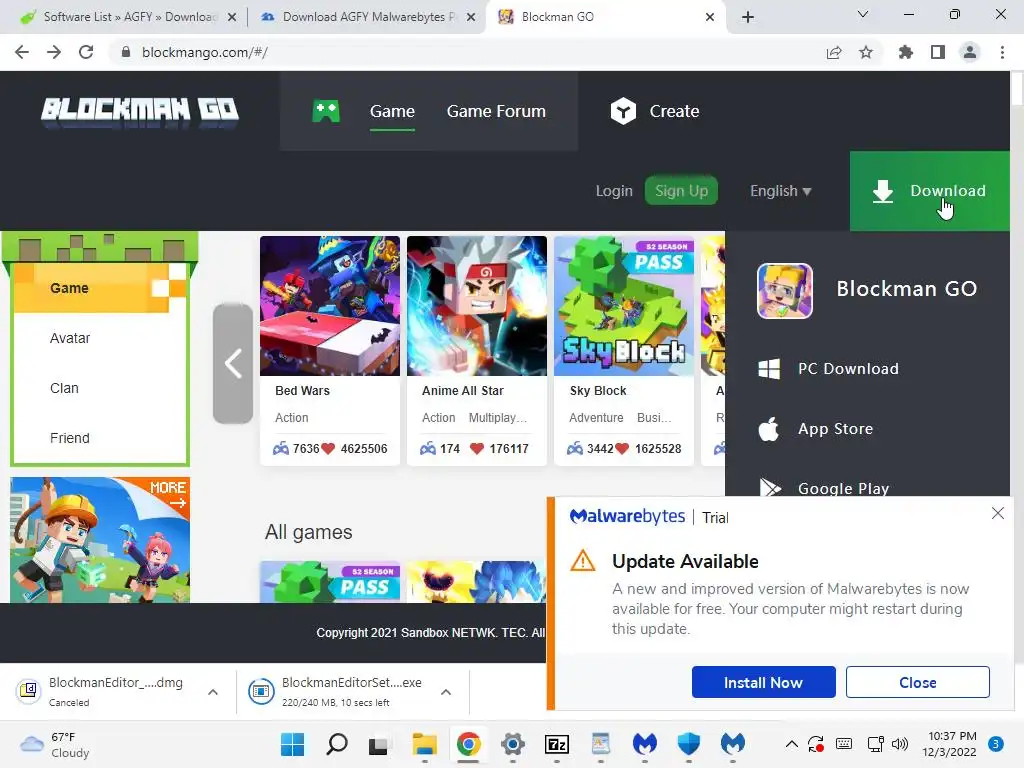Open the Chrome tab search chevron
Image resolution: width=1024 pixels, height=768 pixels.
[x=863, y=14]
